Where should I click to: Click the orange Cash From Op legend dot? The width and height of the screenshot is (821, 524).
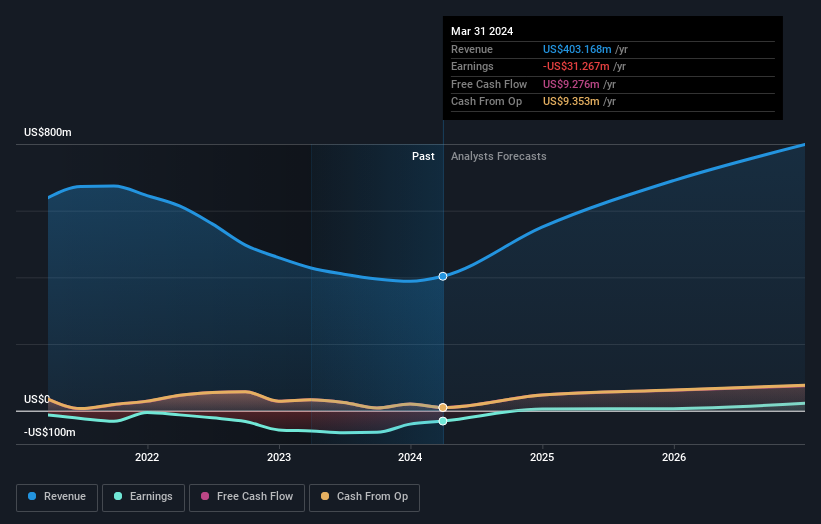325,496
